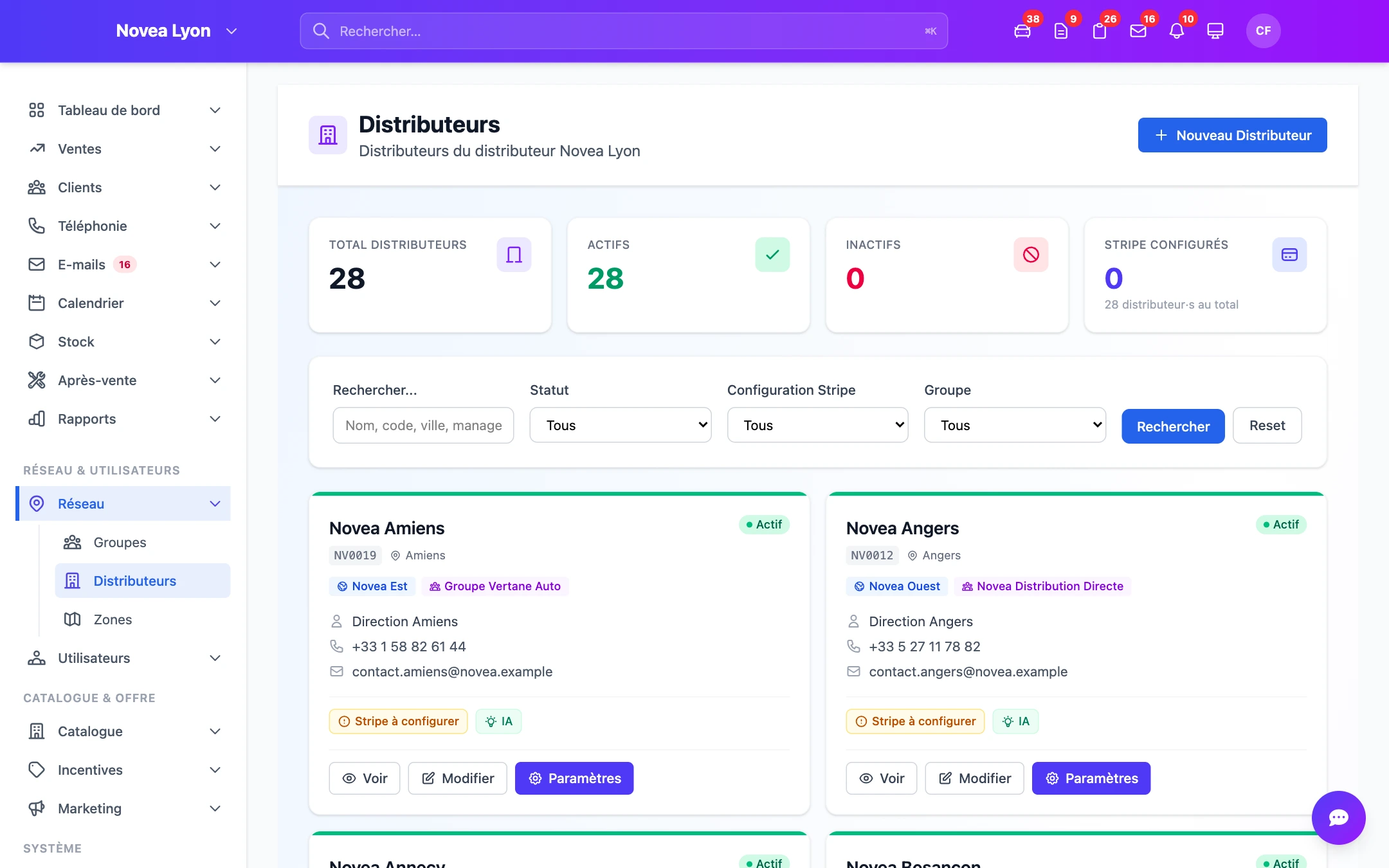
Task: Open the vehicles icon with badge 38
Action: point(1022,31)
